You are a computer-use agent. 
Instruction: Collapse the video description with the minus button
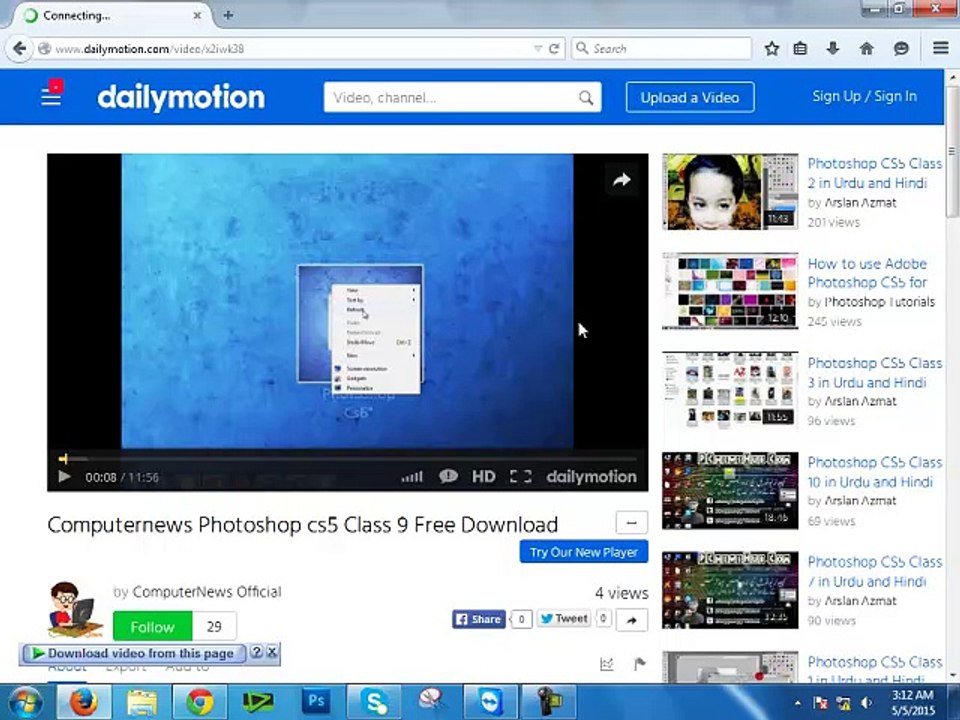[631, 523]
